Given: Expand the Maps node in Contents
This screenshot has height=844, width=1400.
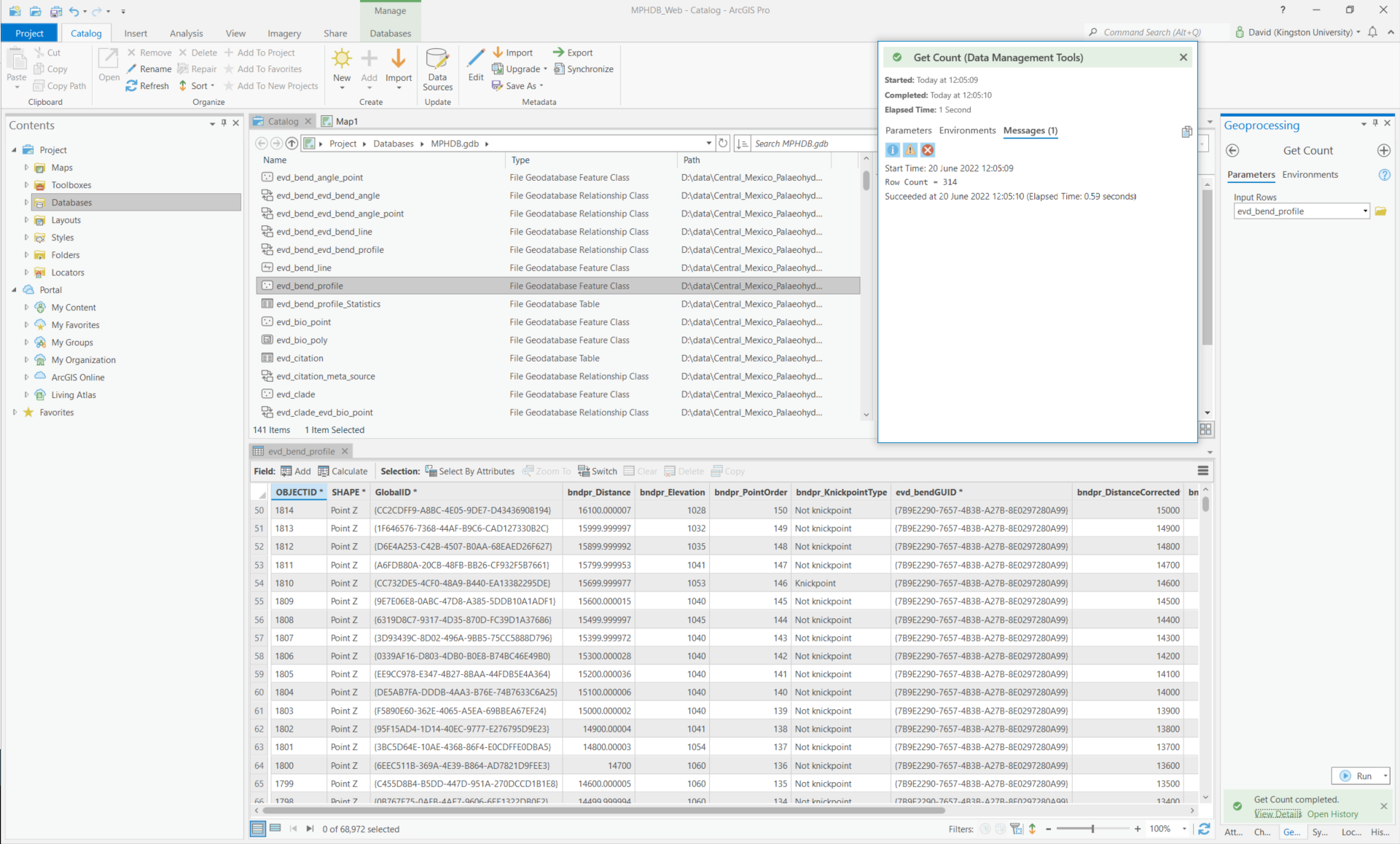Looking at the screenshot, I should coord(27,168).
